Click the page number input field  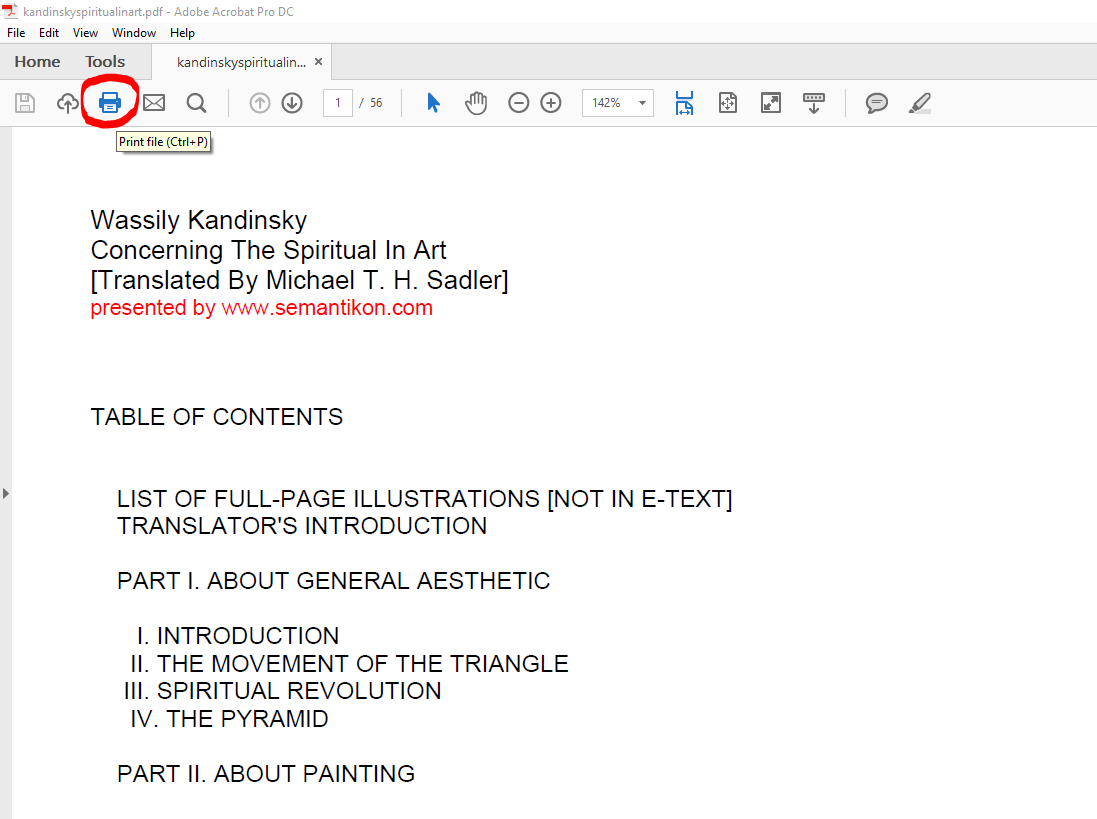click(338, 103)
